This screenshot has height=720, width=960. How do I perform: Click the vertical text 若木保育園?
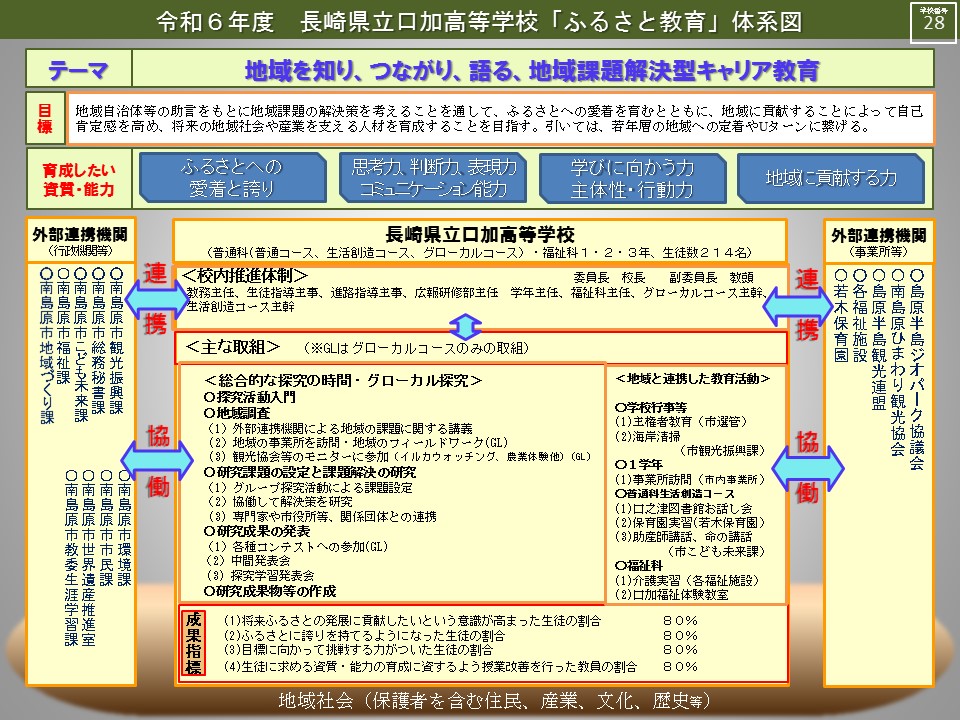coord(841,316)
